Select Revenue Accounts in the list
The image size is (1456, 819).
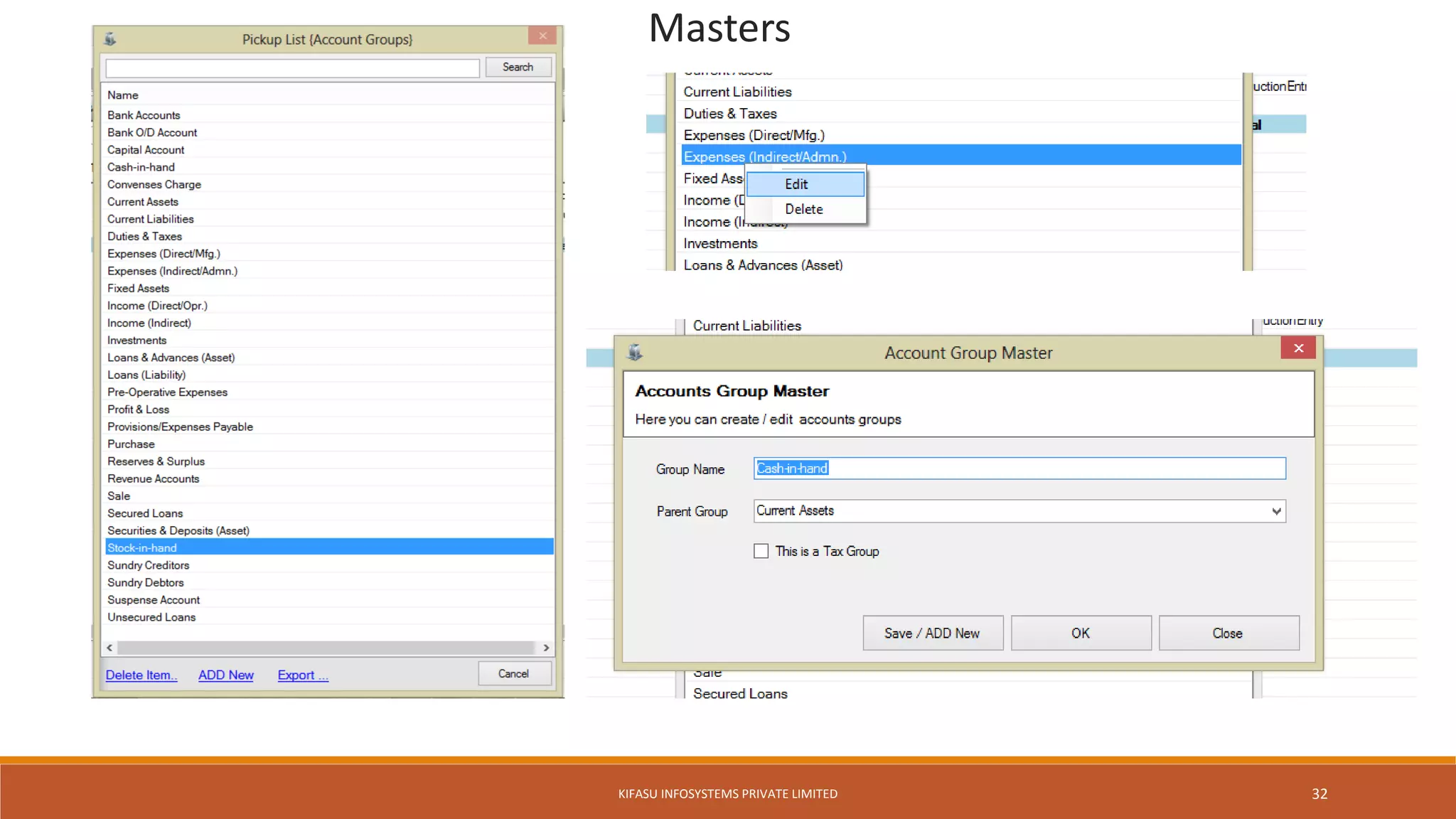329,478
